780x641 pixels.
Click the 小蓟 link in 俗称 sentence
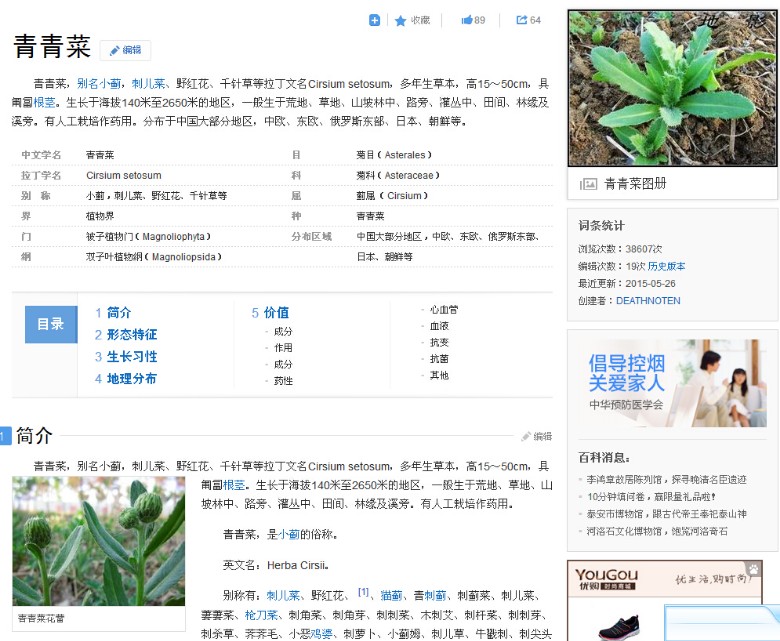[289, 535]
